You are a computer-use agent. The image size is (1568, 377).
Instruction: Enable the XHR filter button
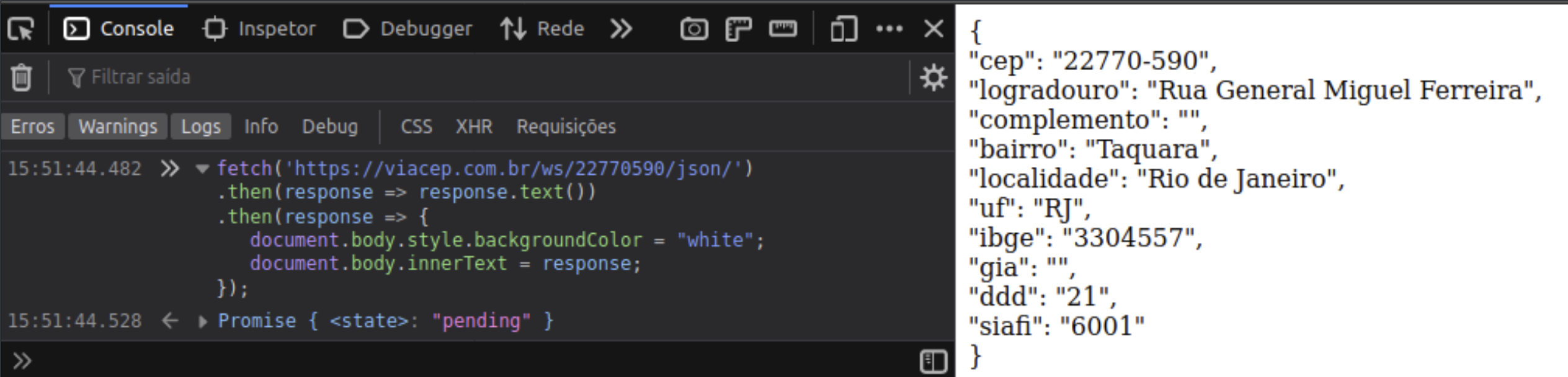coord(474,126)
